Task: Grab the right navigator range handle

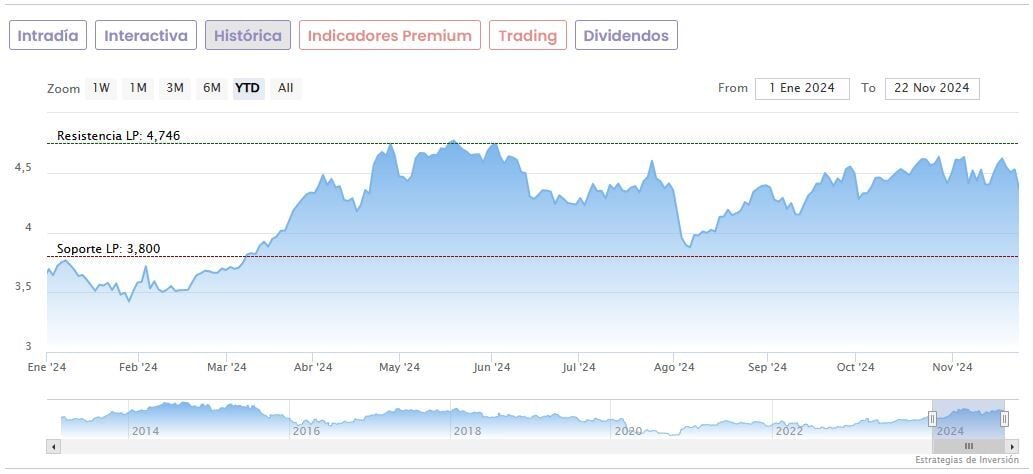Action: click(1005, 419)
